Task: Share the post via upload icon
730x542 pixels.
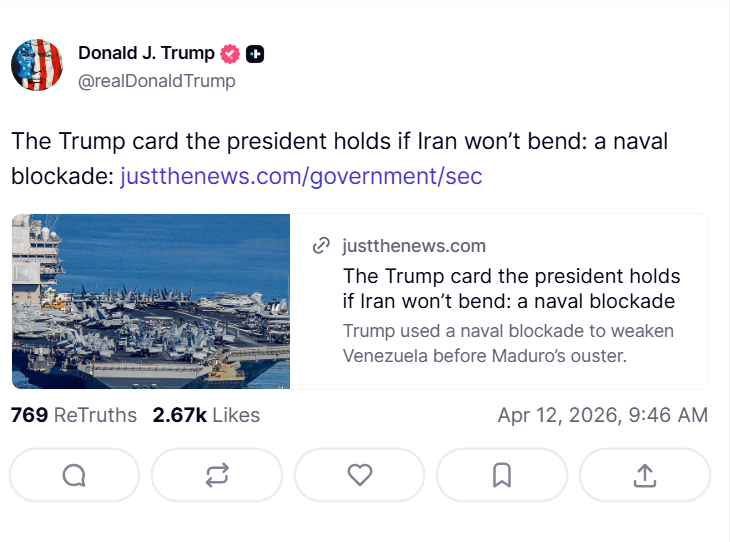Action: click(644, 475)
